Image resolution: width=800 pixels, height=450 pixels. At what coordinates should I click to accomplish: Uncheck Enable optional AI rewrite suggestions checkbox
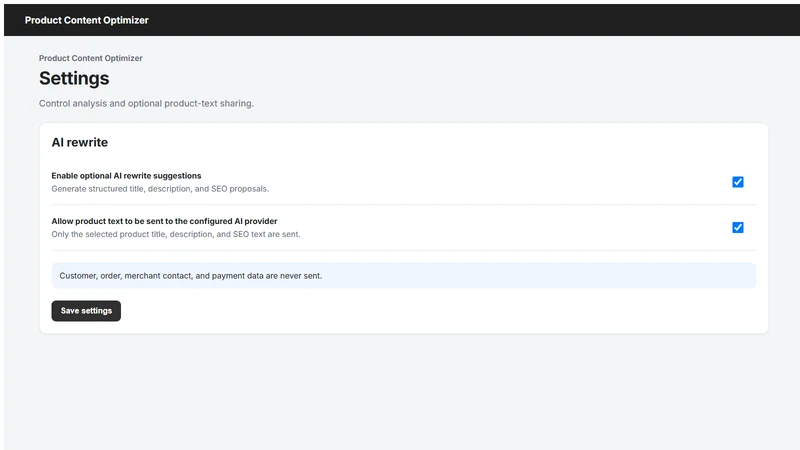pos(738,182)
